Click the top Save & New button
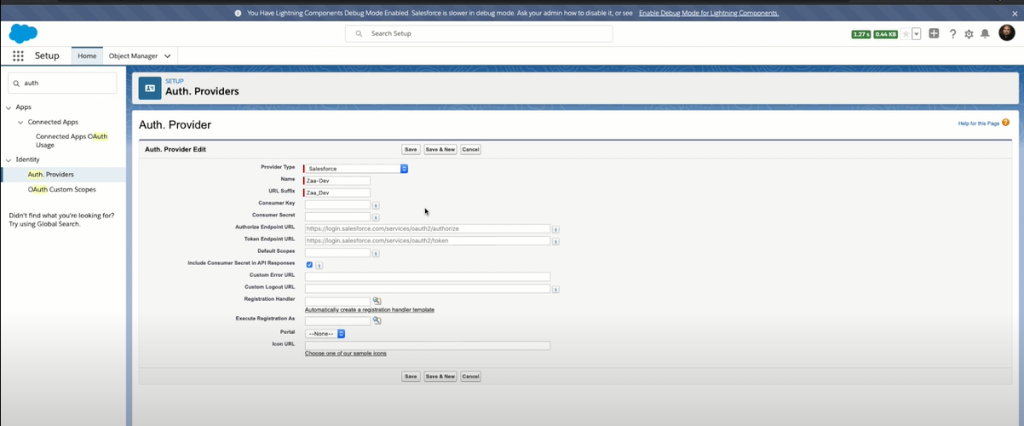1024x426 pixels. (x=440, y=149)
